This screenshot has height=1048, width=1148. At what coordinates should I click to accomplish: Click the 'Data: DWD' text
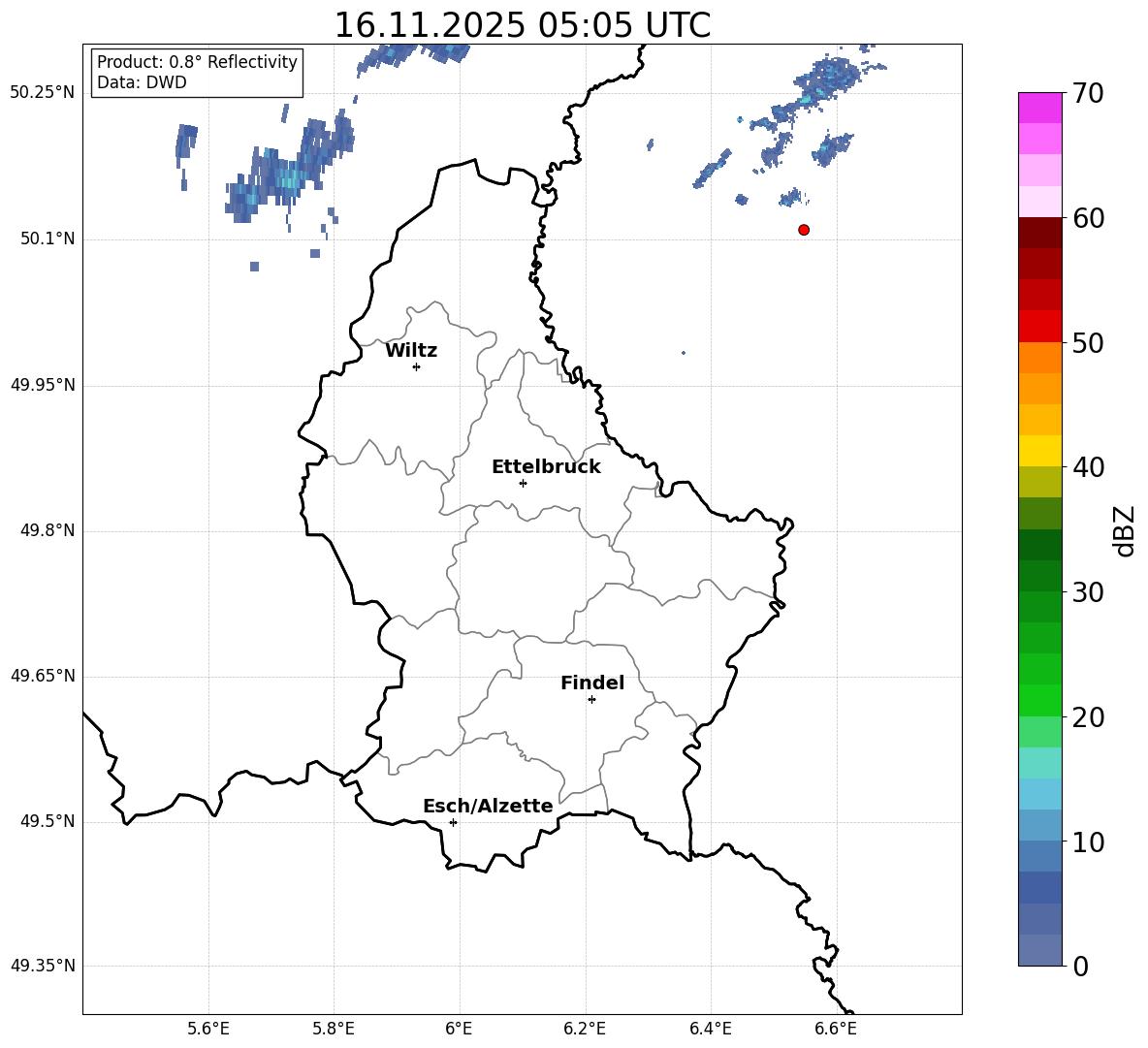pyautogui.click(x=142, y=82)
